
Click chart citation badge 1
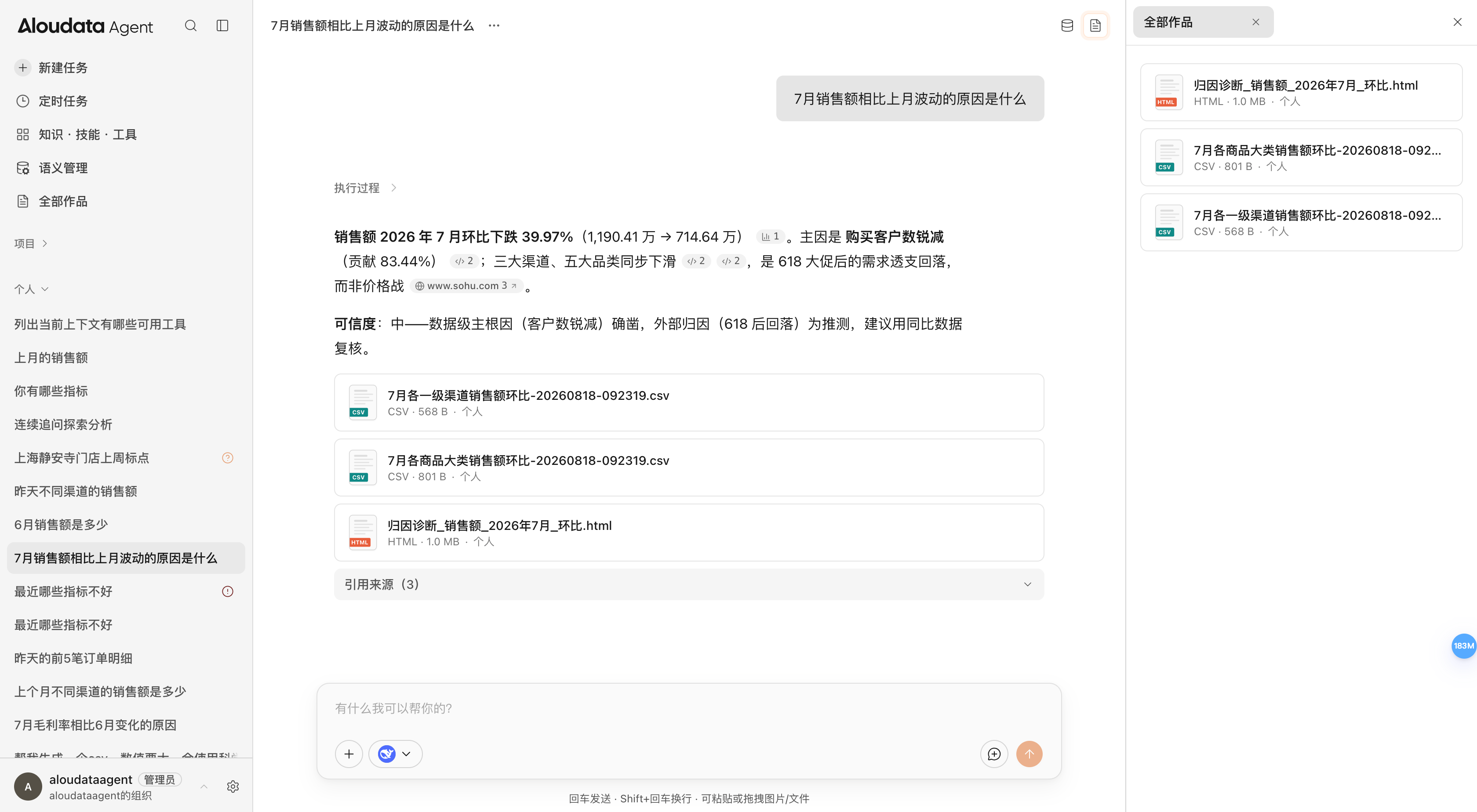click(770, 237)
